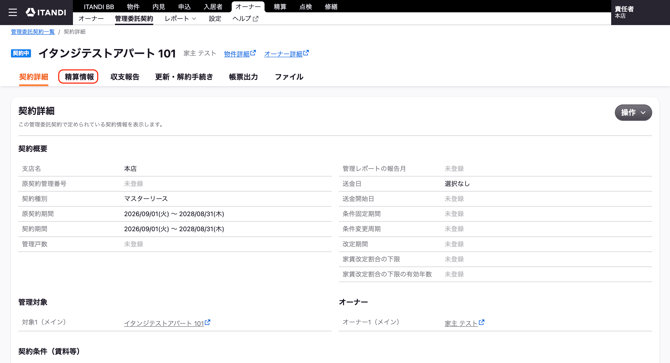Click 管理レポートの報告月 label

pos(374,169)
